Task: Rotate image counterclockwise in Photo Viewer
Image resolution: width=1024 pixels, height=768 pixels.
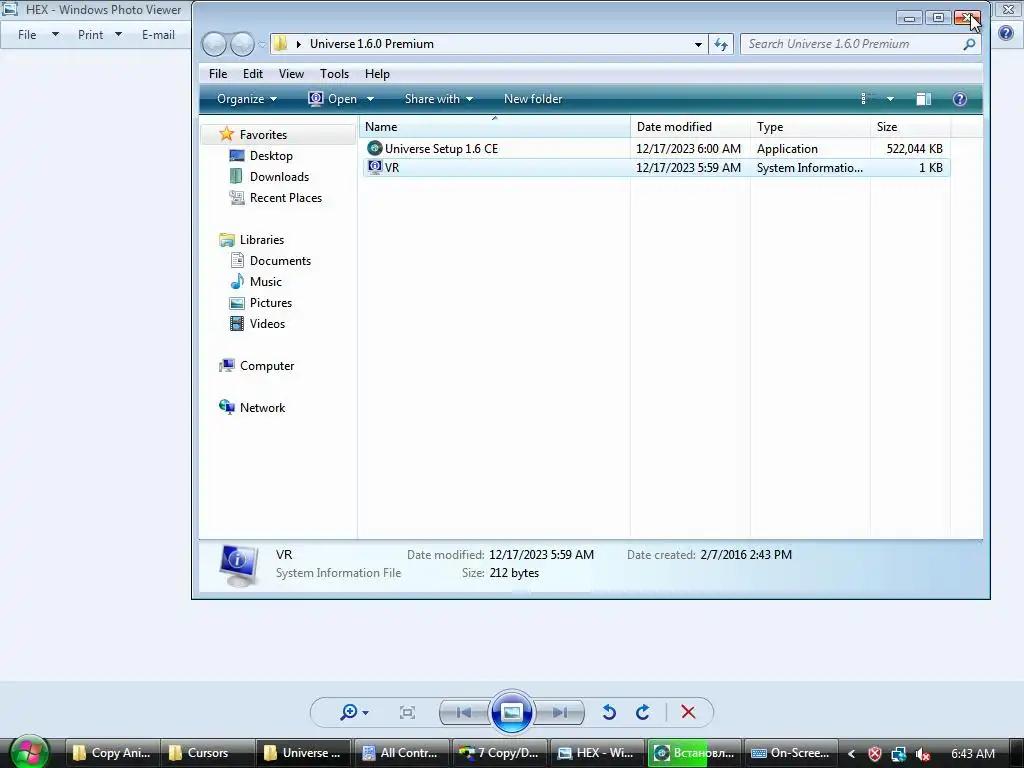Action: tap(609, 712)
